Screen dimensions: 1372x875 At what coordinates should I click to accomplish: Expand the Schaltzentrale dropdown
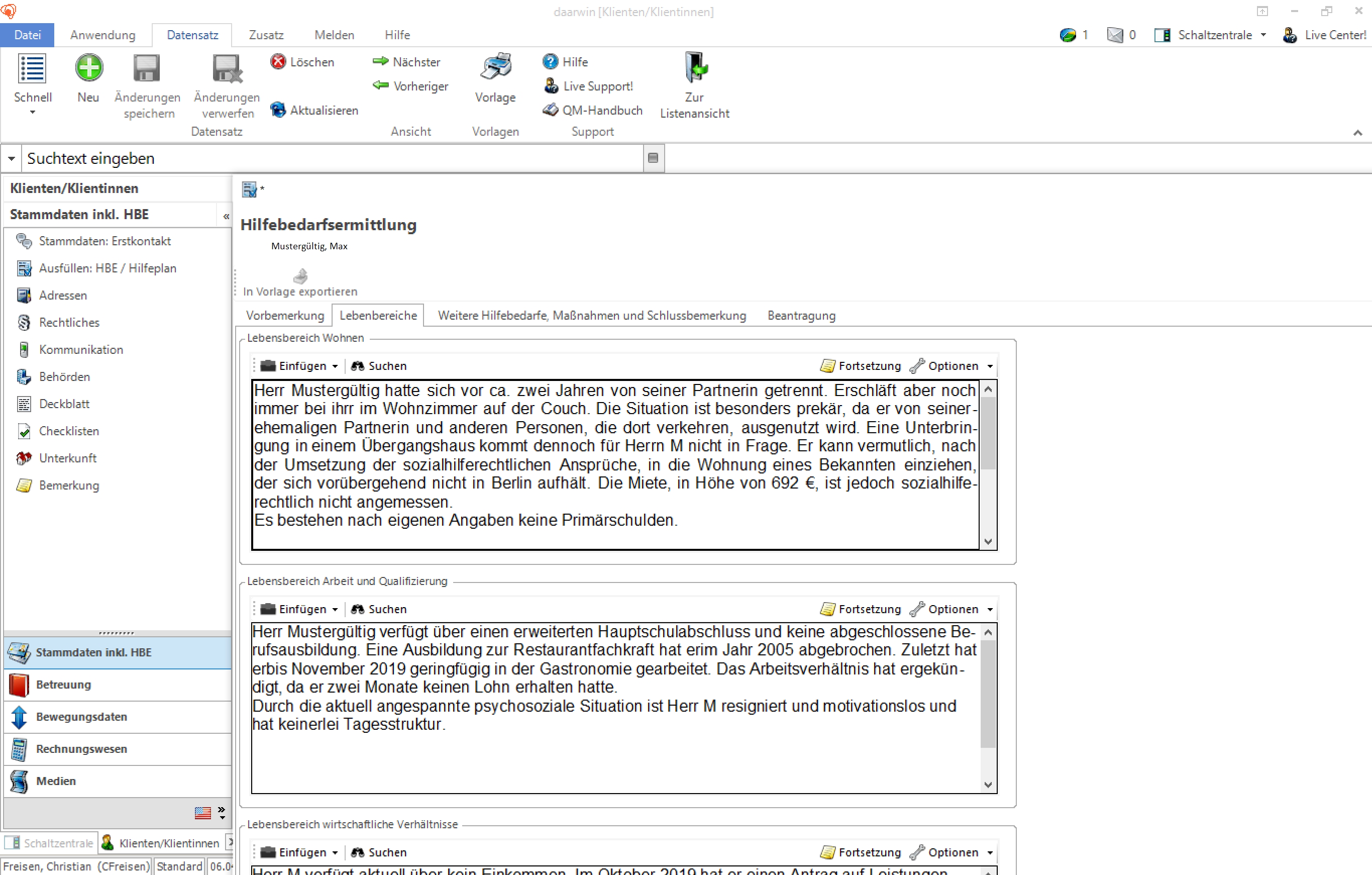1263,35
